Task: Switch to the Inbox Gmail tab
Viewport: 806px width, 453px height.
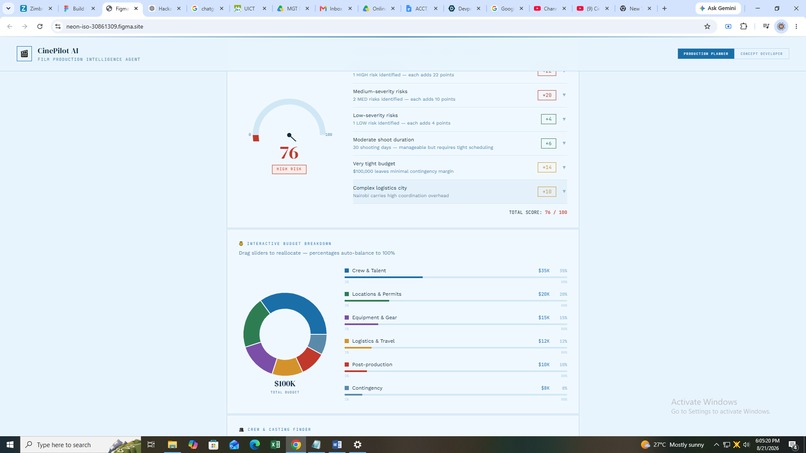Action: click(335, 8)
